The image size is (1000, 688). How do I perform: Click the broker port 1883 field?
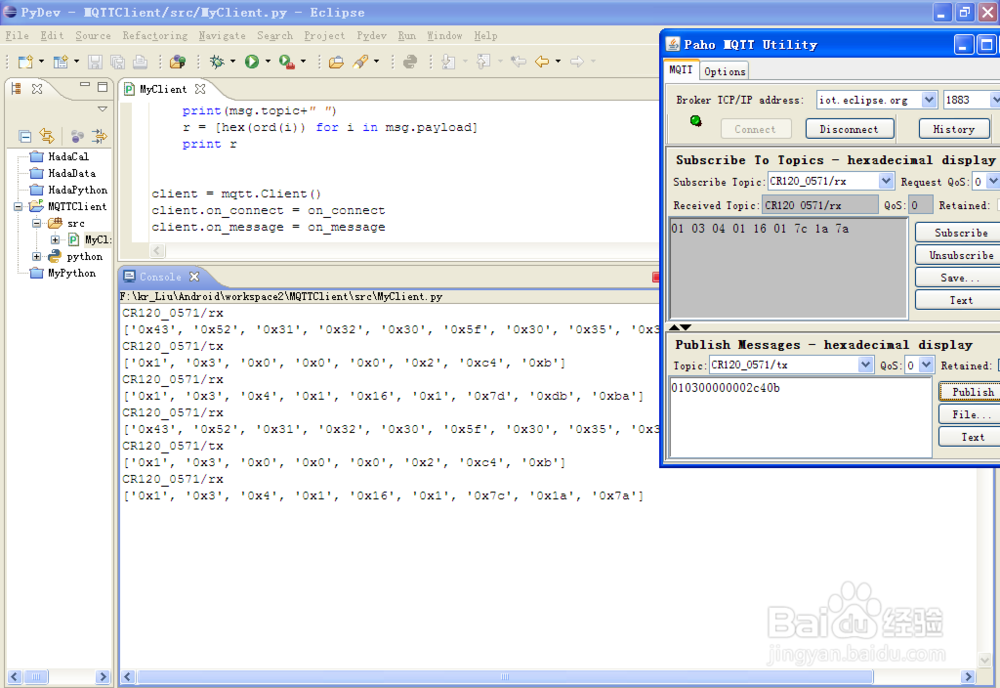coord(967,99)
